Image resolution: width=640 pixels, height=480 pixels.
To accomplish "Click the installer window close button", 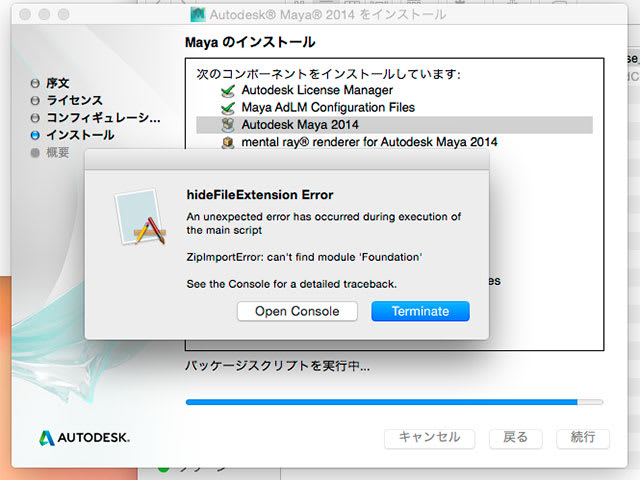I will point(25,15).
